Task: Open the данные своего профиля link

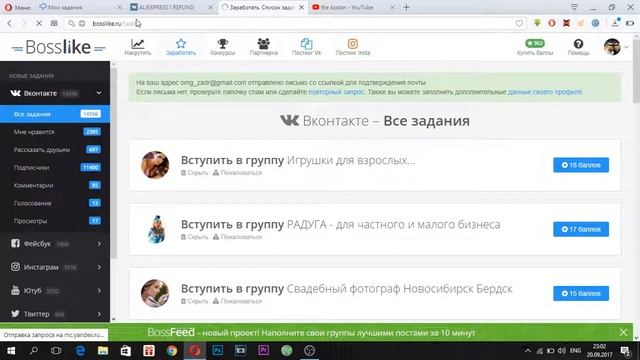Action: tap(545, 92)
